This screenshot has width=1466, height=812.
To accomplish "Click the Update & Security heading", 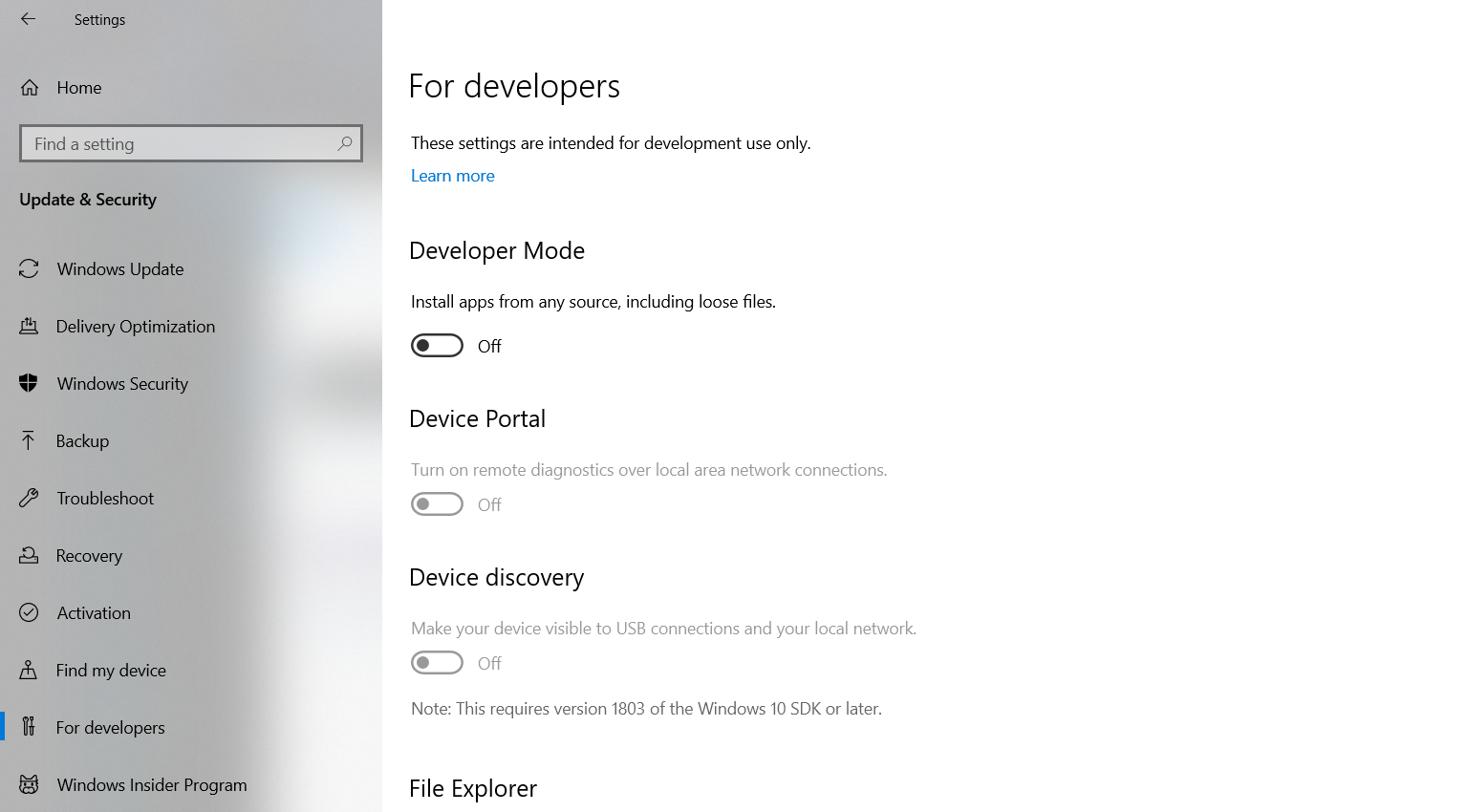I will pos(88,200).
